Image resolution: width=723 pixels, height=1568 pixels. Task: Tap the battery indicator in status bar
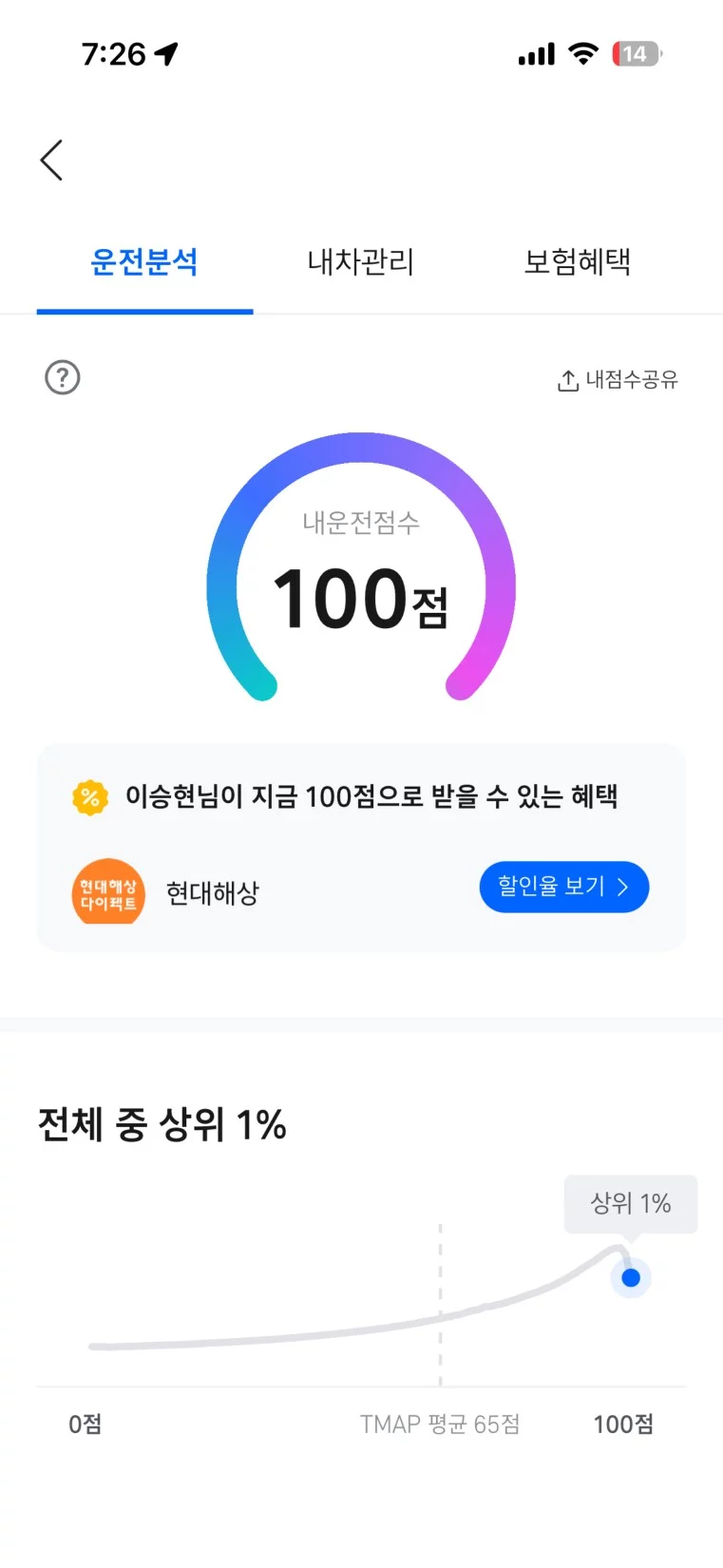click(x=637, y=54)
